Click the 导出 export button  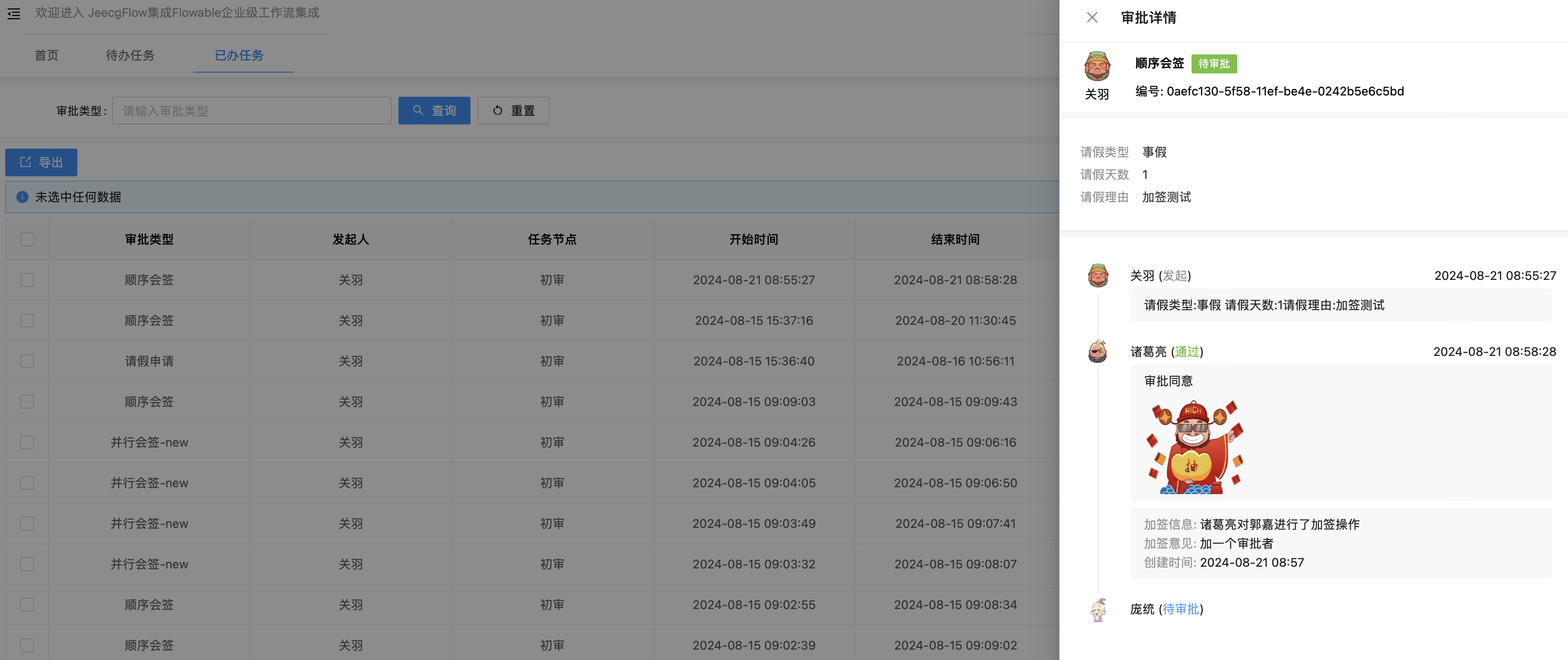(x=41, y=162)
